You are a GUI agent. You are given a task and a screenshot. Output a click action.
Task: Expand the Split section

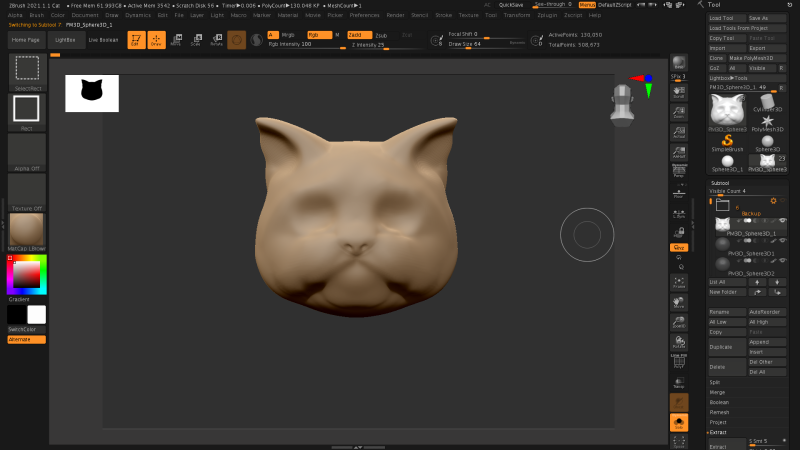(x=716, y=382)
